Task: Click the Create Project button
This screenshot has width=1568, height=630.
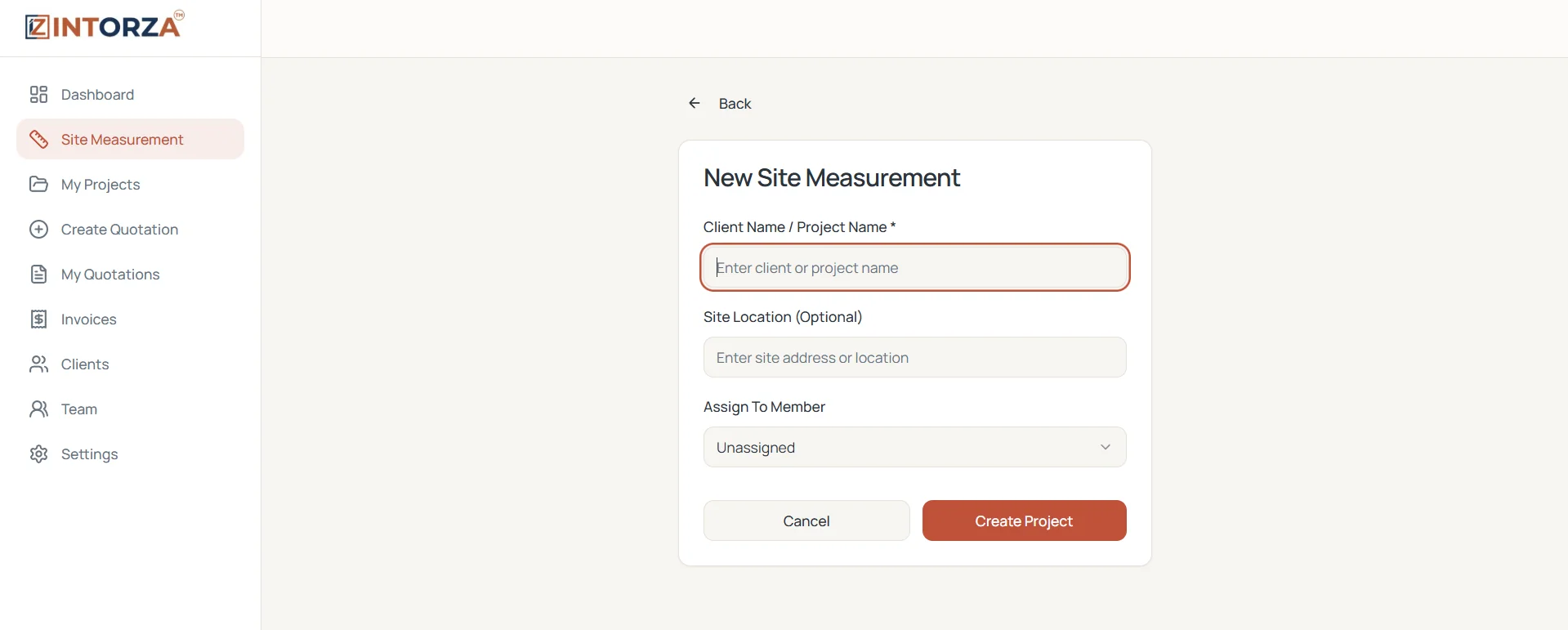Action: pyautogui.click(x=1025, y=521)
